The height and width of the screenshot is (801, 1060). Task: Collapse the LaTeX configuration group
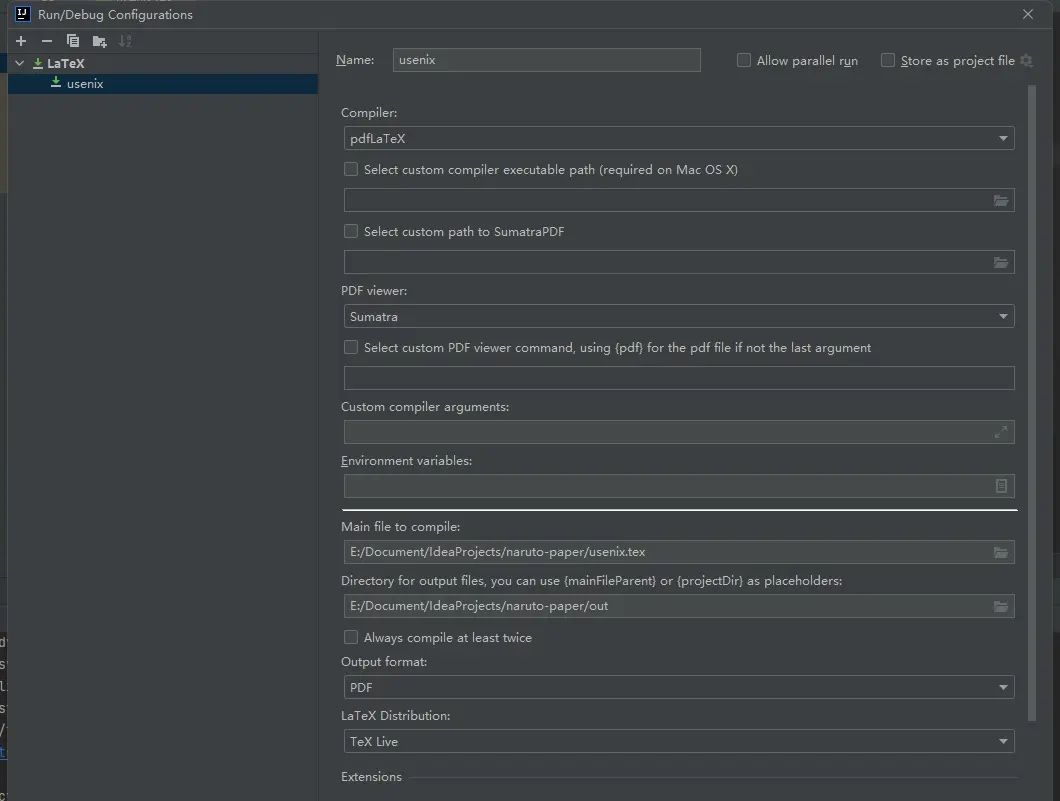click(18, 63)
